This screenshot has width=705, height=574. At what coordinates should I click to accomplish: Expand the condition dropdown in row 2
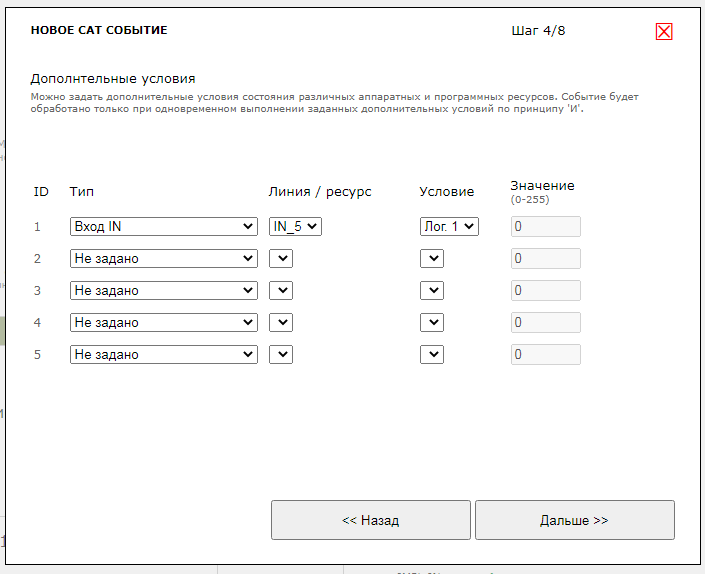click(x=431, y=259)
